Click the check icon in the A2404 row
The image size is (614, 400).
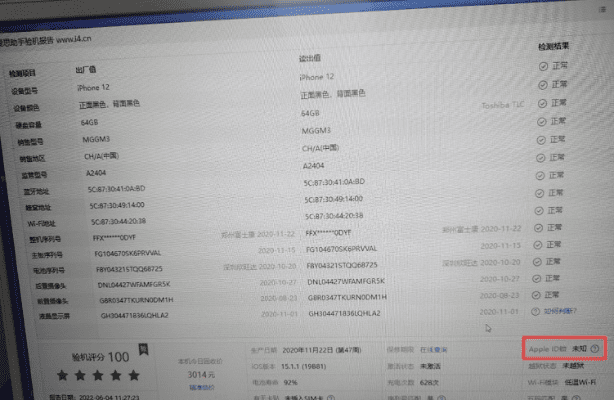click(540, 158)
